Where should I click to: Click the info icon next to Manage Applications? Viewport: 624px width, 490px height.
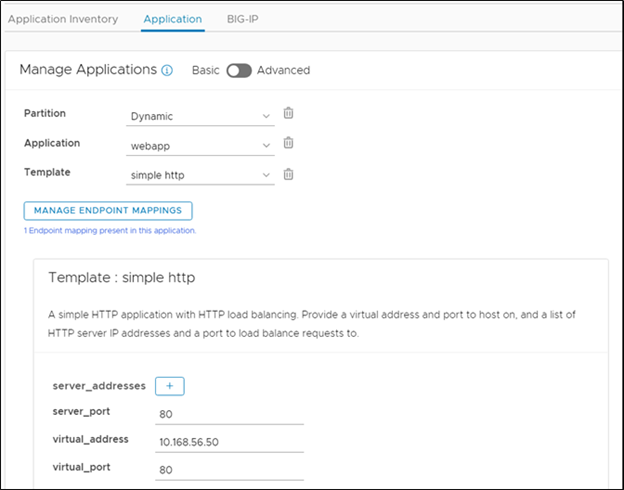point(167,71)
